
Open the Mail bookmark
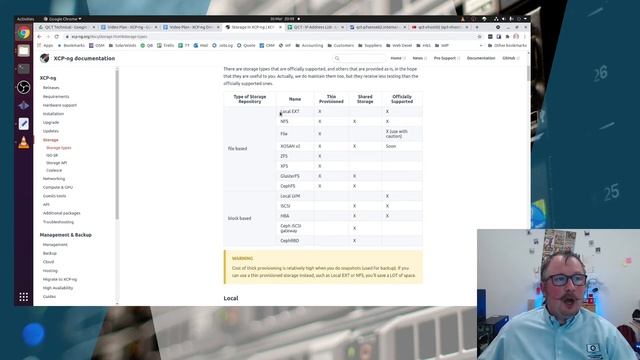tap(201, 46)
